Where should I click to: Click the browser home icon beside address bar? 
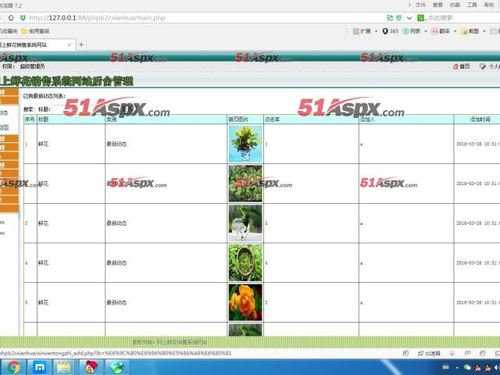(11, 18)
